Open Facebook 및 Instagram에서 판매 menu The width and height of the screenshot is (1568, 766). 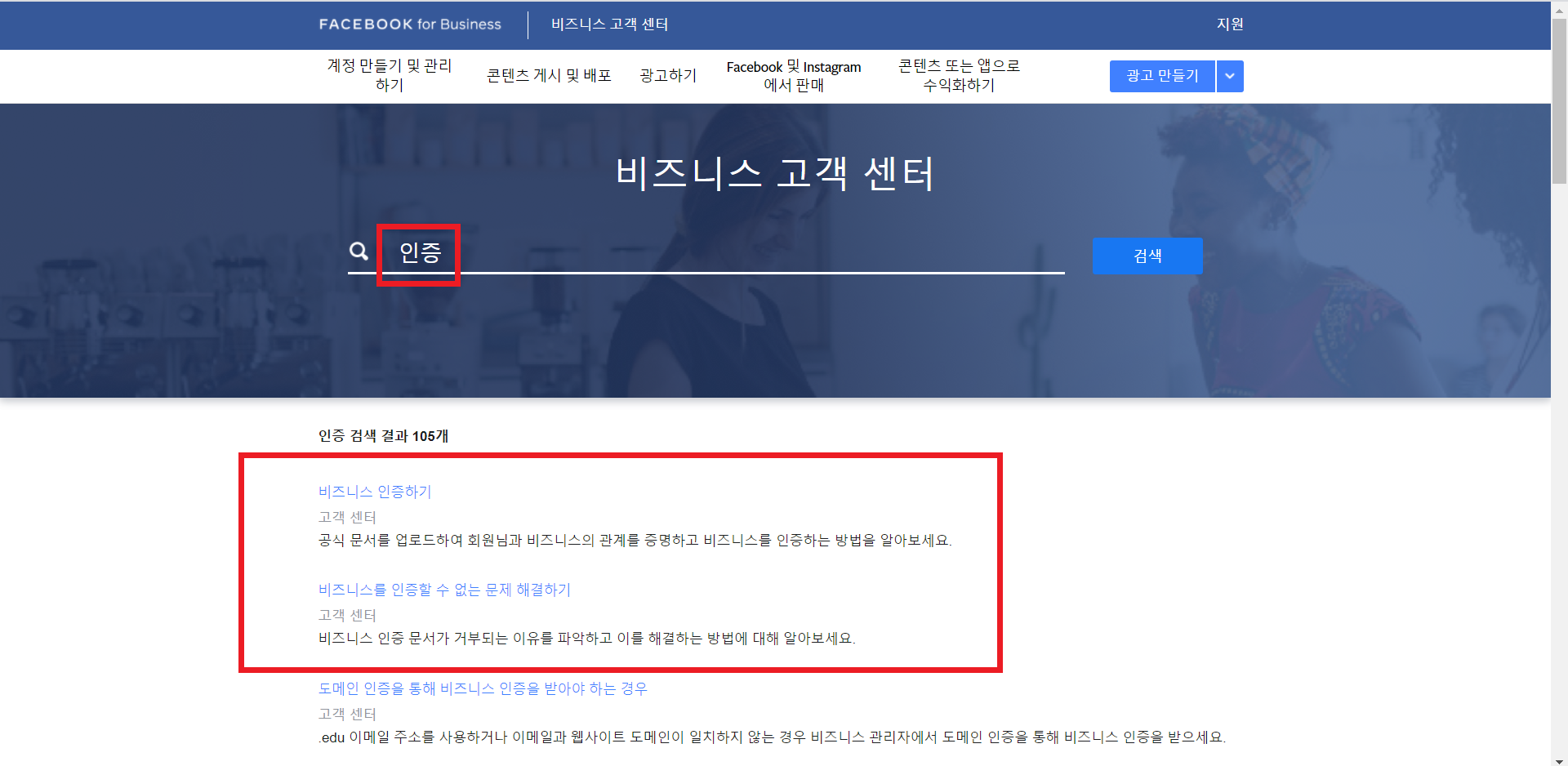(794, 75)
